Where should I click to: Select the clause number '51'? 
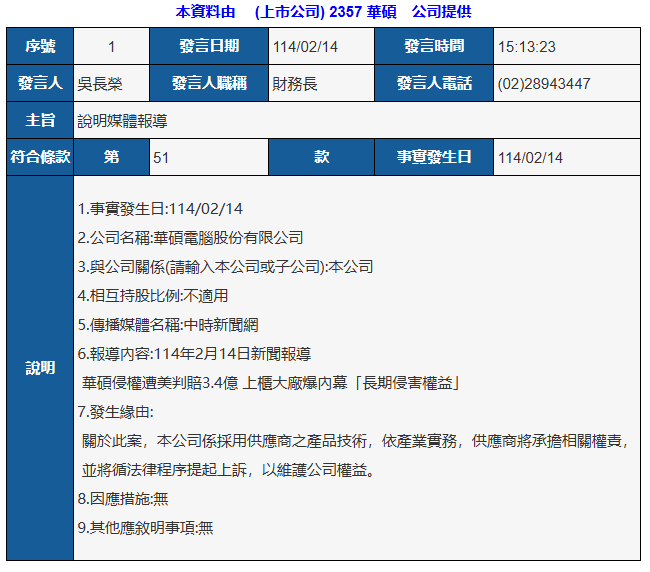pyautogui.click(x=161, y=158)
